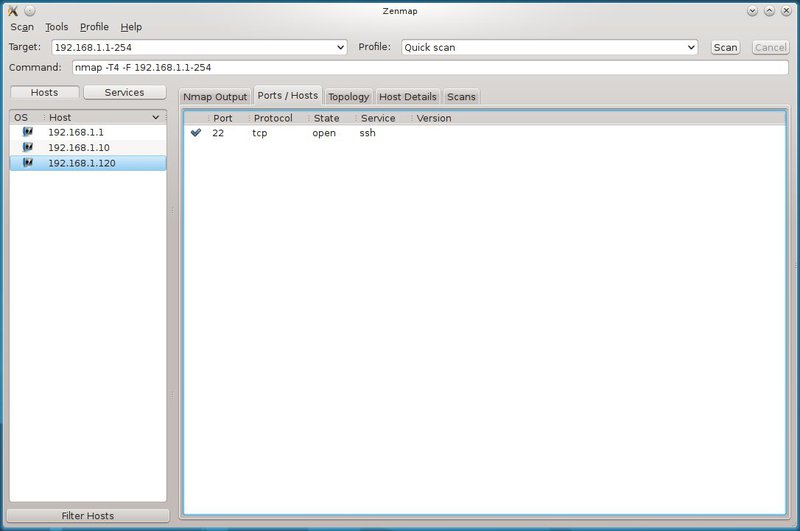Click the Scan button
This screenshot has height=531, width=800.
725,47
